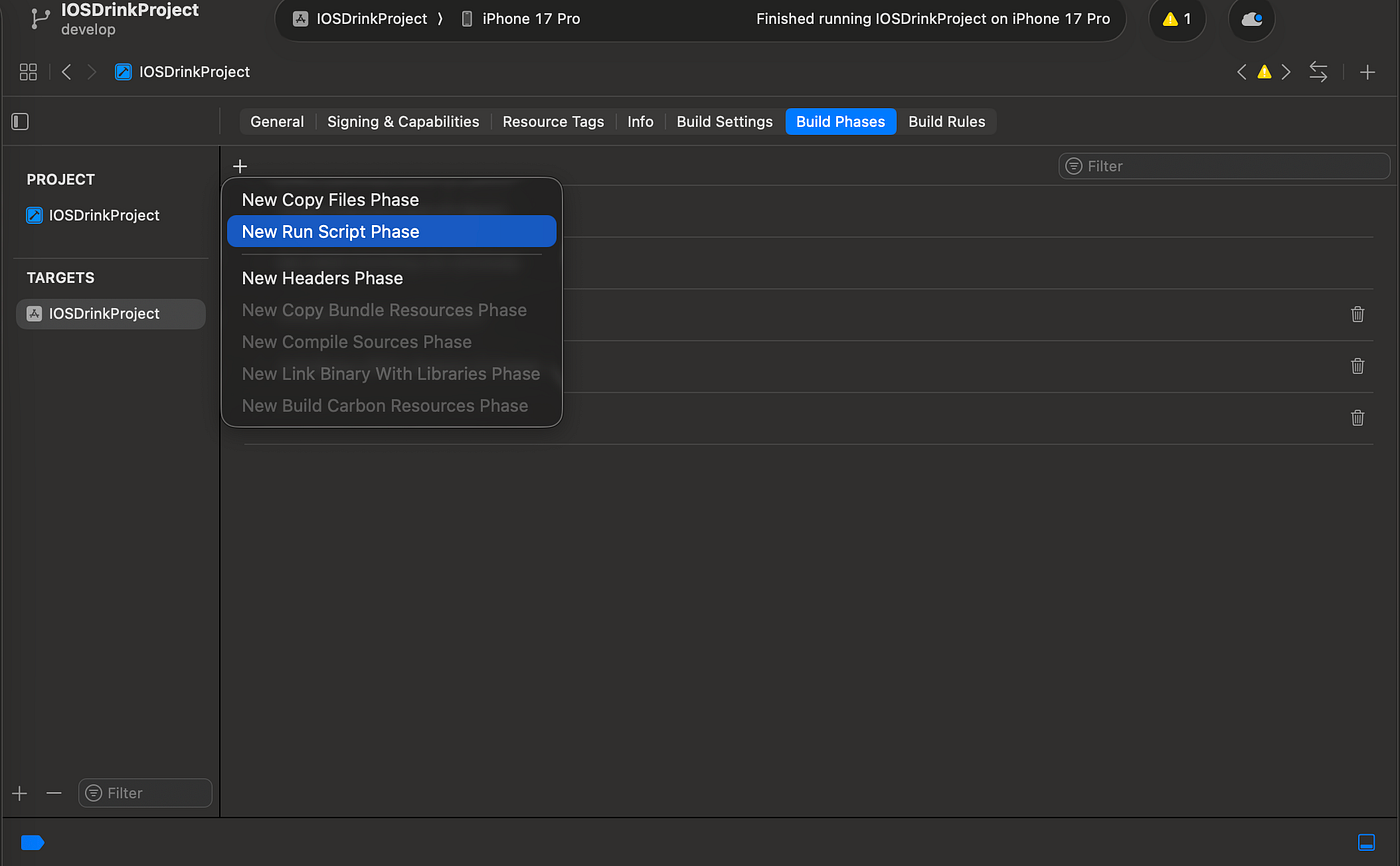Screen dimensions: 1400x866
Task: Click the add build phase plus button
Action: (240, 166)
